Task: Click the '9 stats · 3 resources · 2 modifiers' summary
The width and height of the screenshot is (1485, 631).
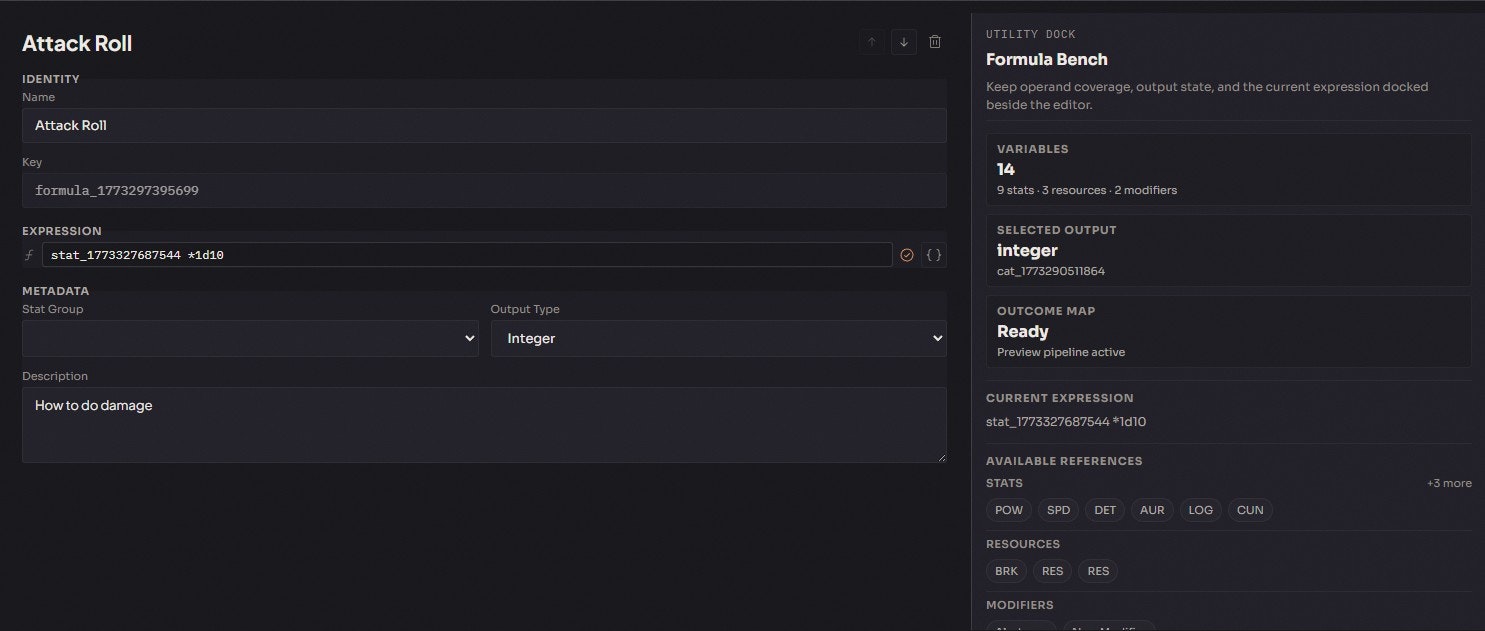Action: [1087, 190]
